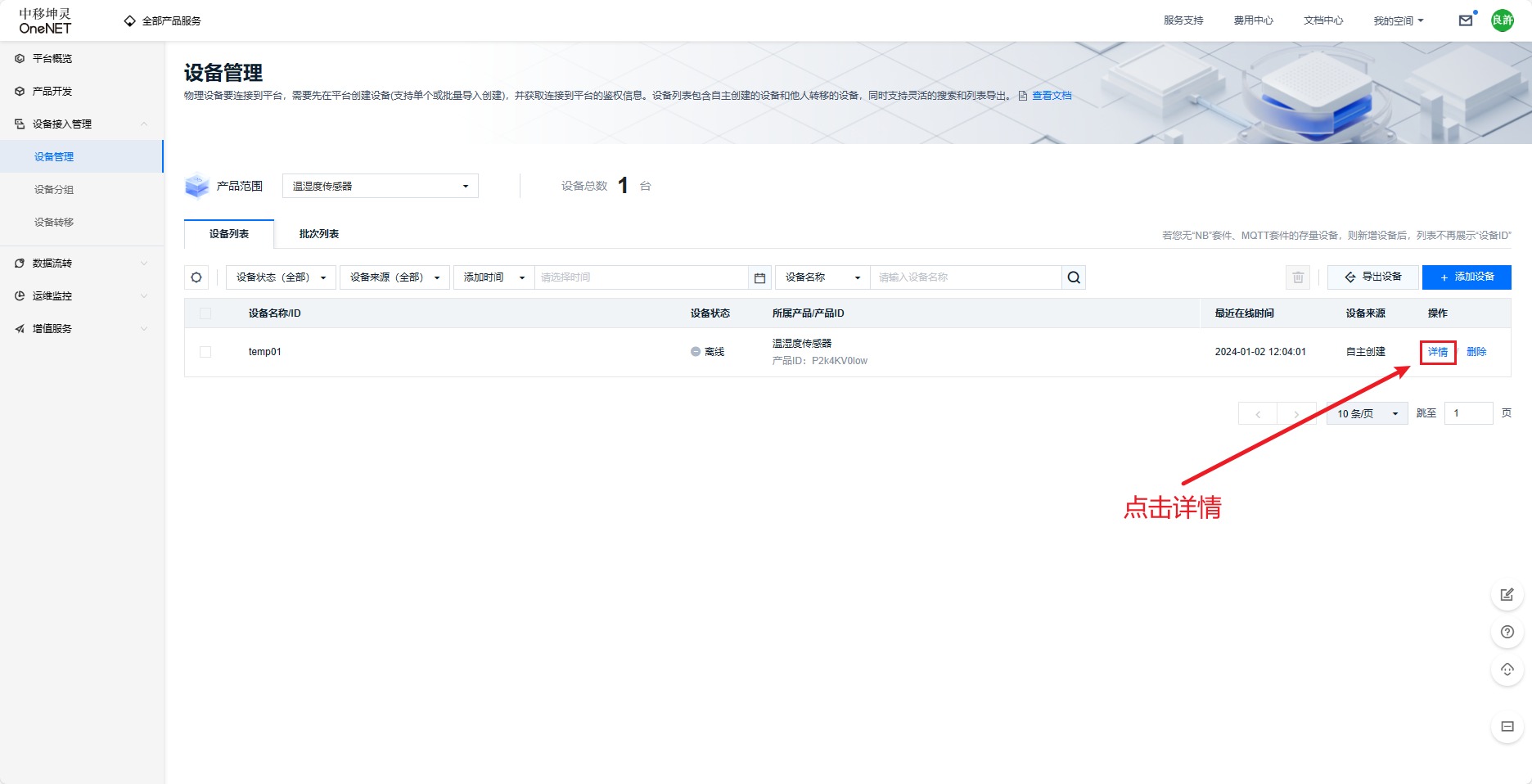Open the 设备名称 search-type dropdown
Image resolution: width=1532 pixels, height=784 pixels.
click(823, 277)
